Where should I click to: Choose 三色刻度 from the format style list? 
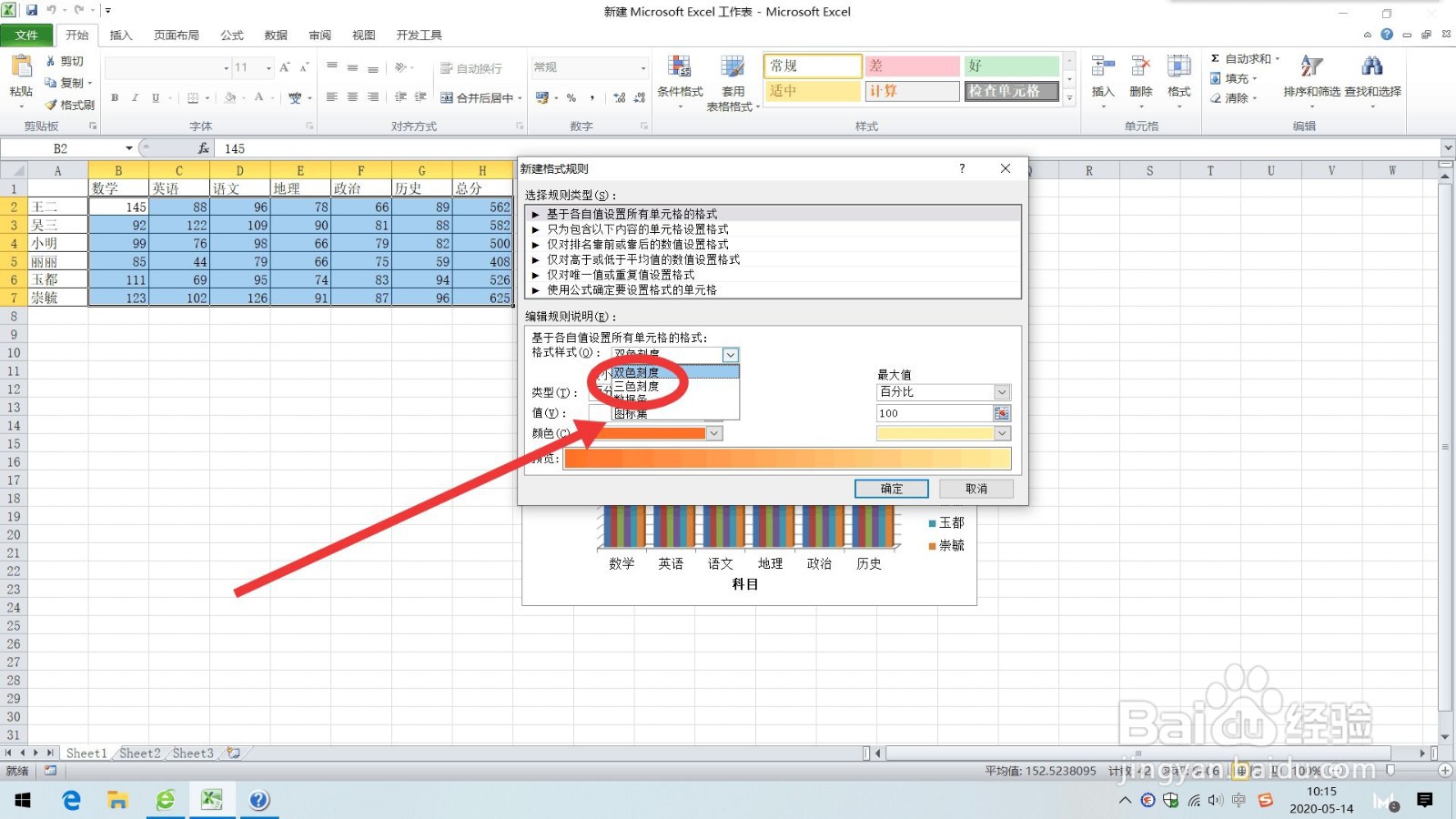[x=674, y=387]
